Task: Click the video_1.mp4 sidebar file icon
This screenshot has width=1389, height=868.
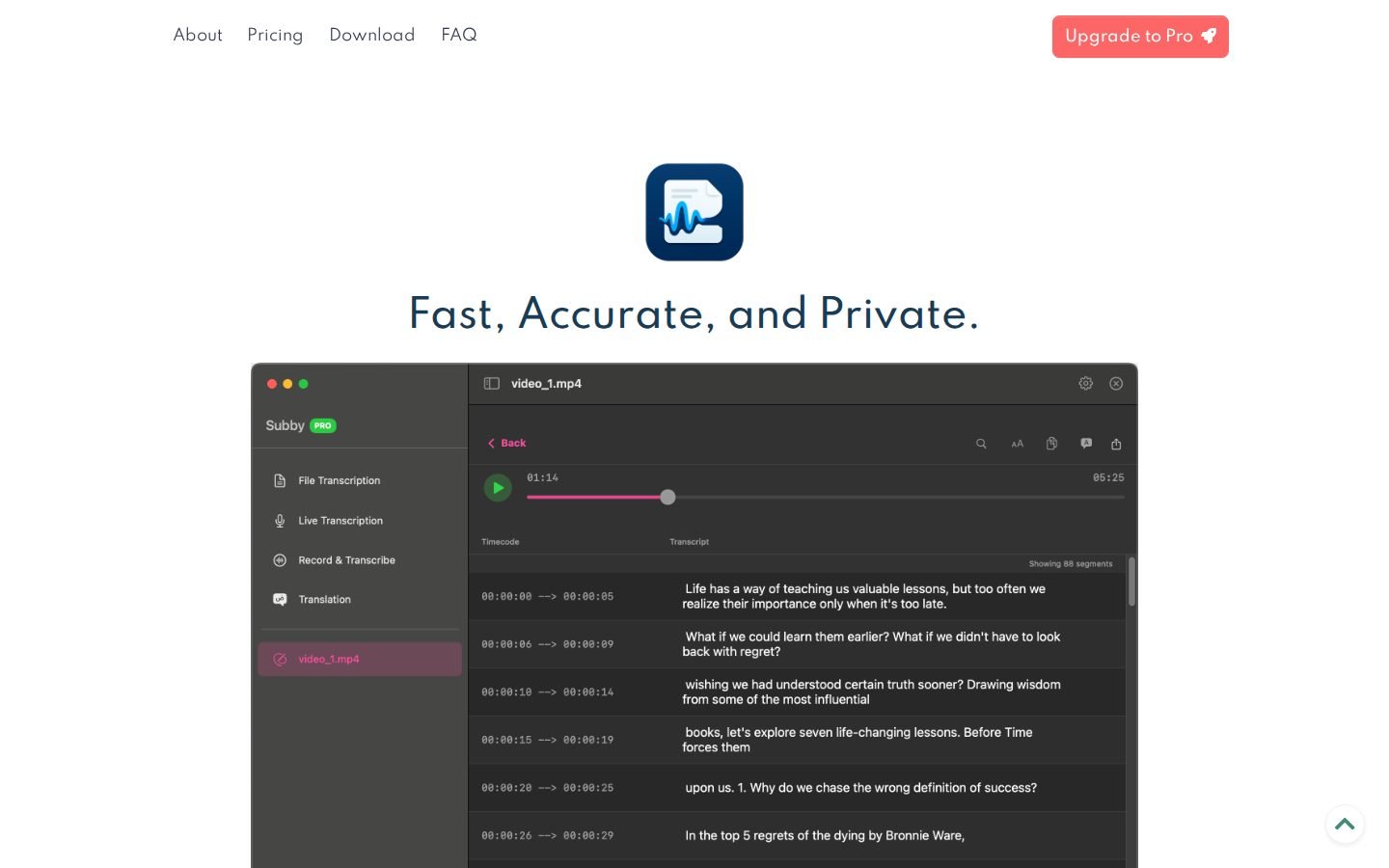Action: pos(280,660)
